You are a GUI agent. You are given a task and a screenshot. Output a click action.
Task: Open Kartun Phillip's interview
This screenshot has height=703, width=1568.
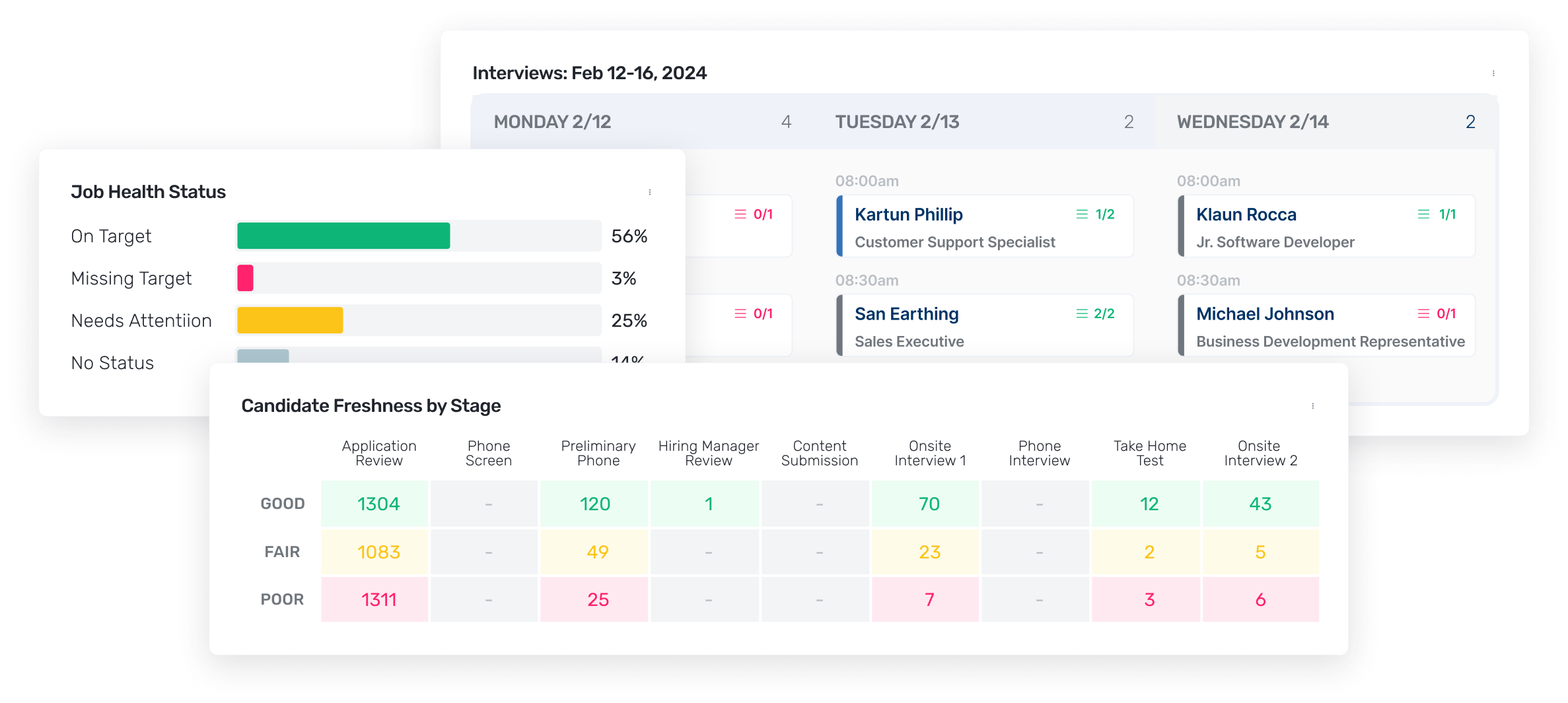point(908,215)
